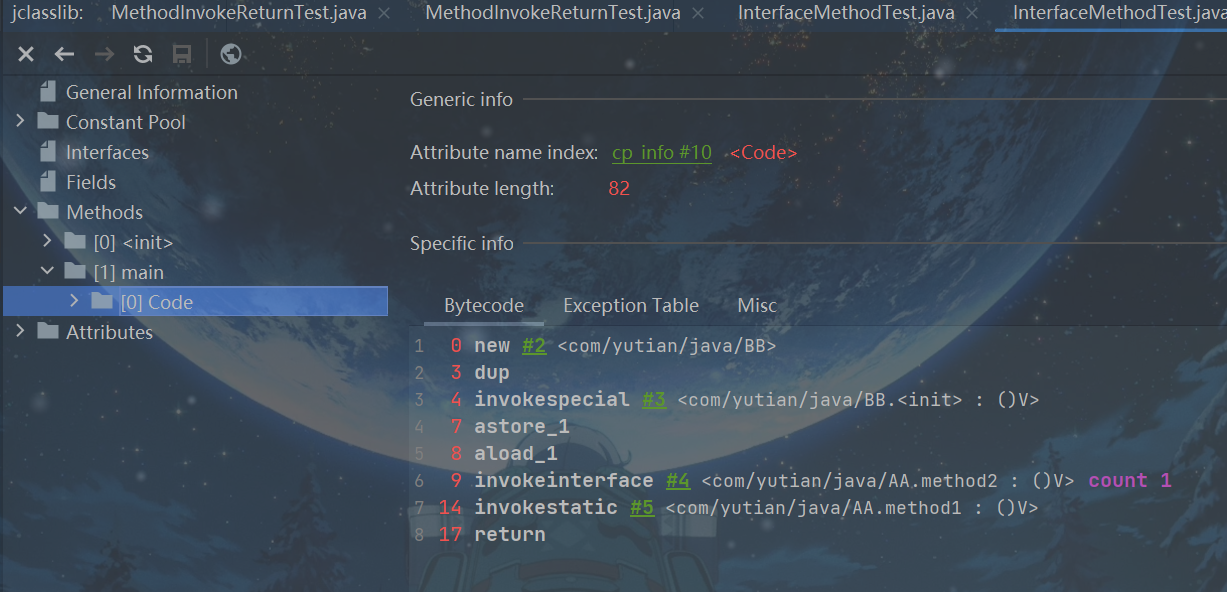Click the close (X) toolbar icon
The height and width of the screenshot is (592, 1227).
pos(27,54)
